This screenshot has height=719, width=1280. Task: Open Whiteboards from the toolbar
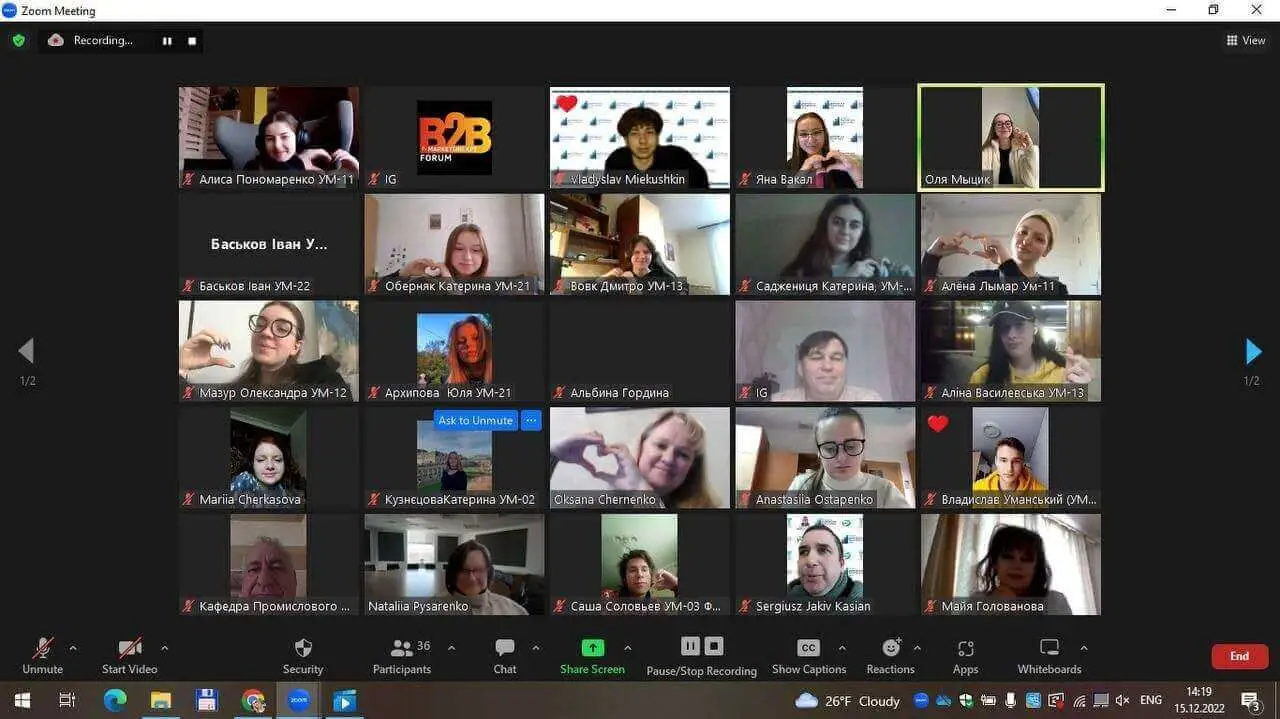coord(1049,648)
